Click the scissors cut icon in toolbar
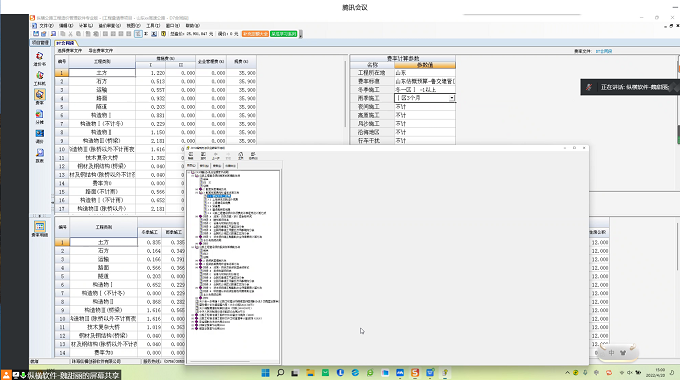The height and width of the screenshot is (380, 680). (71, 34)
